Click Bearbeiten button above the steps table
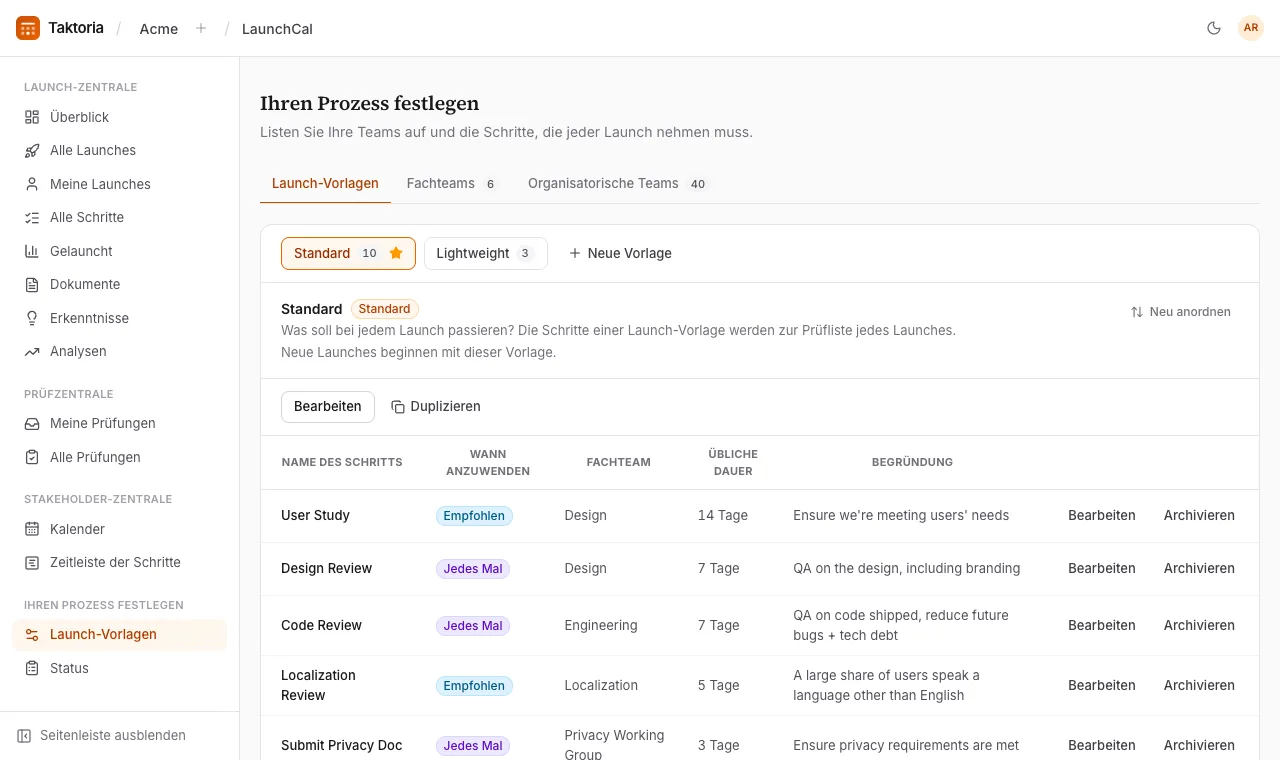 (328, 406)
